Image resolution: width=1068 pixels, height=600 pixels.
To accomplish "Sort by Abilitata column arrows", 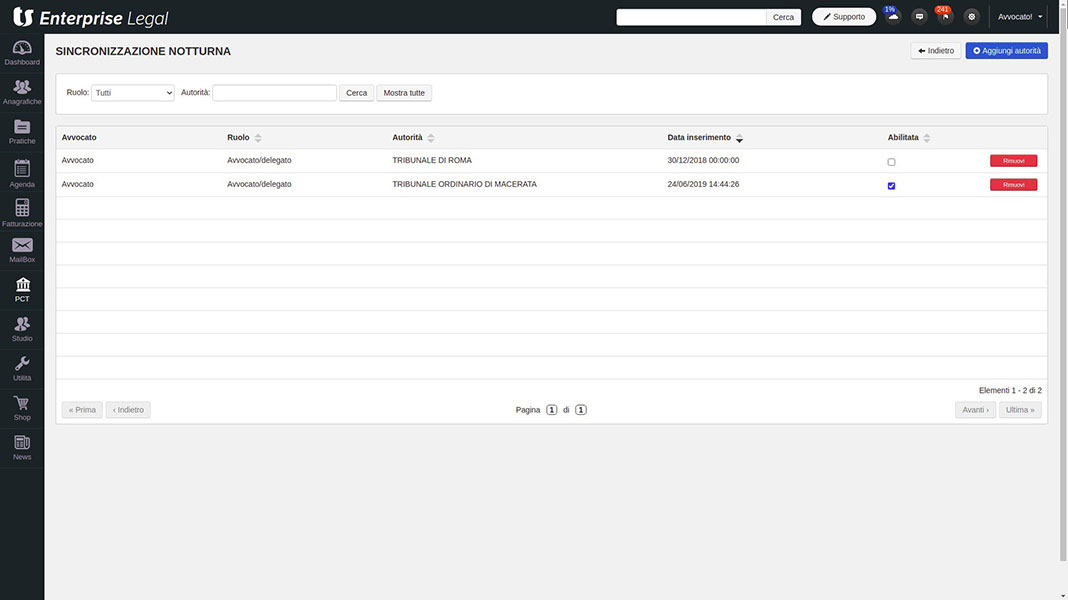I will pyautogui.click(x=927, y=138).
